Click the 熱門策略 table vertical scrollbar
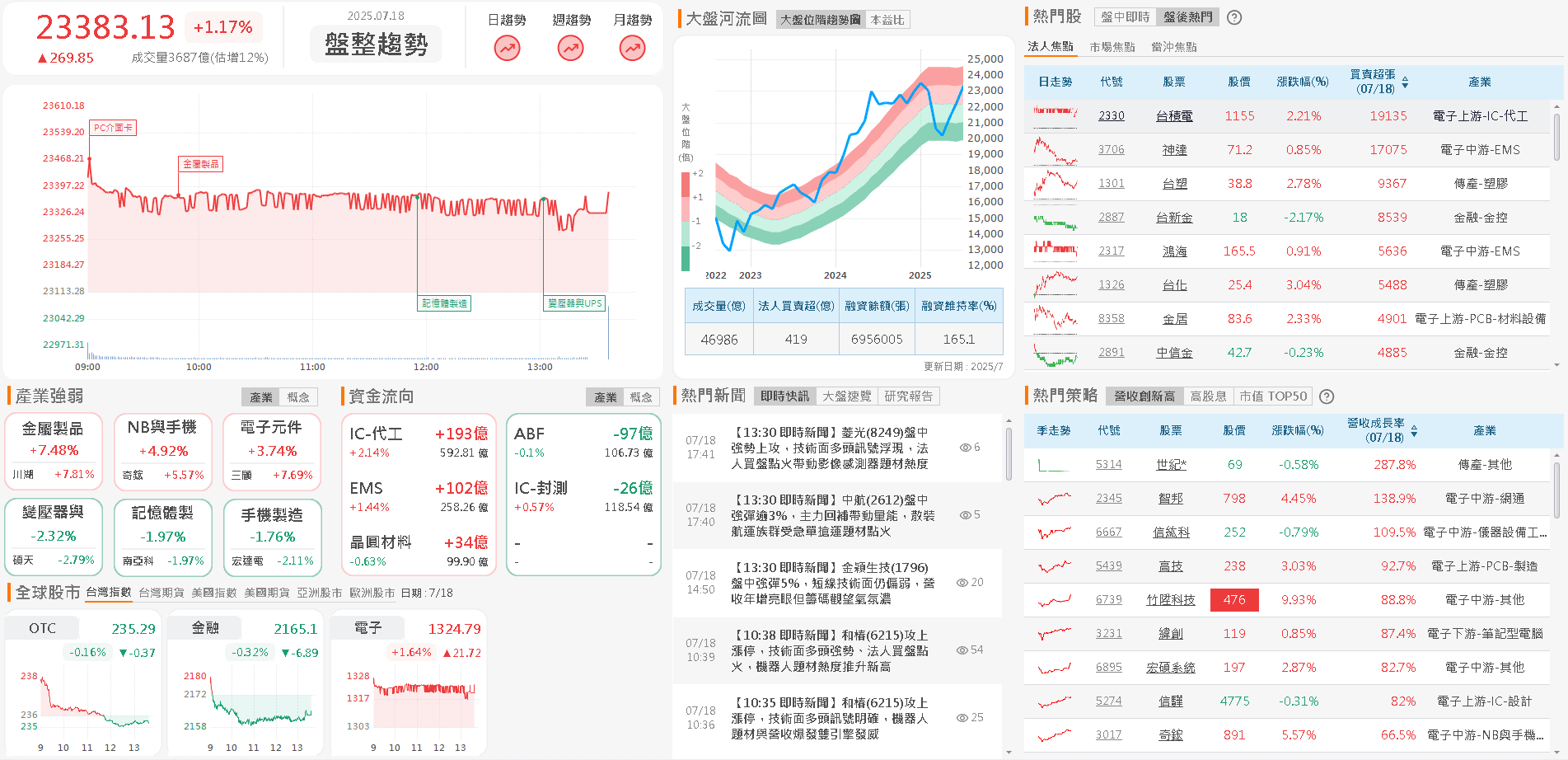The height and width of the screenshot is (760, 1568). coord(1556,490)
